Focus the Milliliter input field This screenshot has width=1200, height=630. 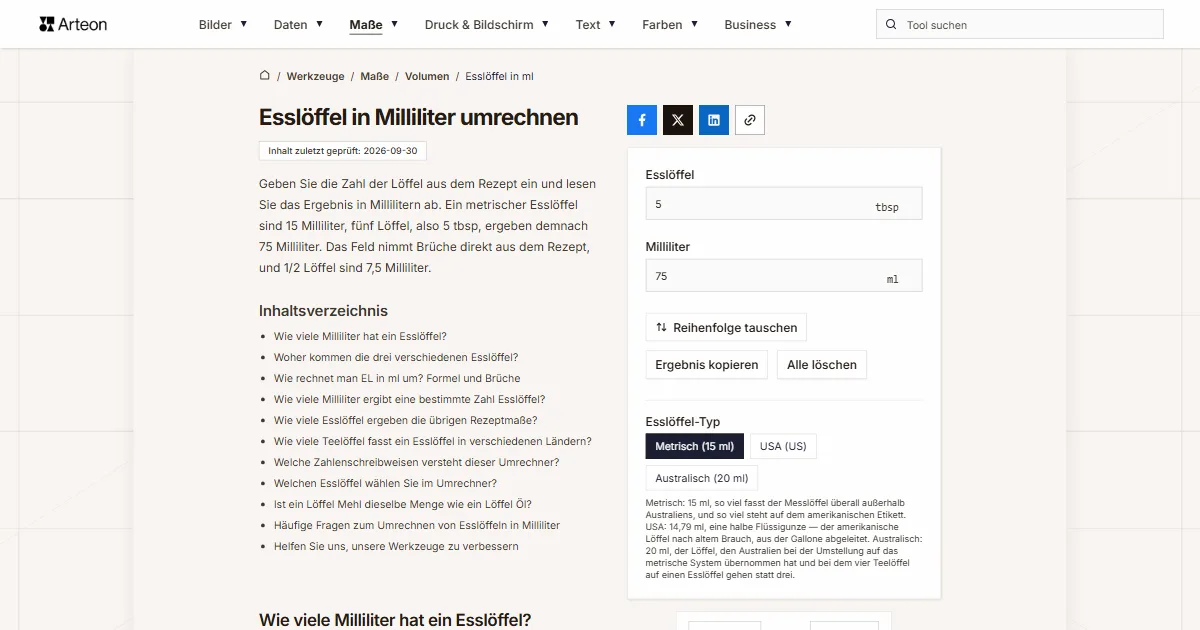click(784, 276)
